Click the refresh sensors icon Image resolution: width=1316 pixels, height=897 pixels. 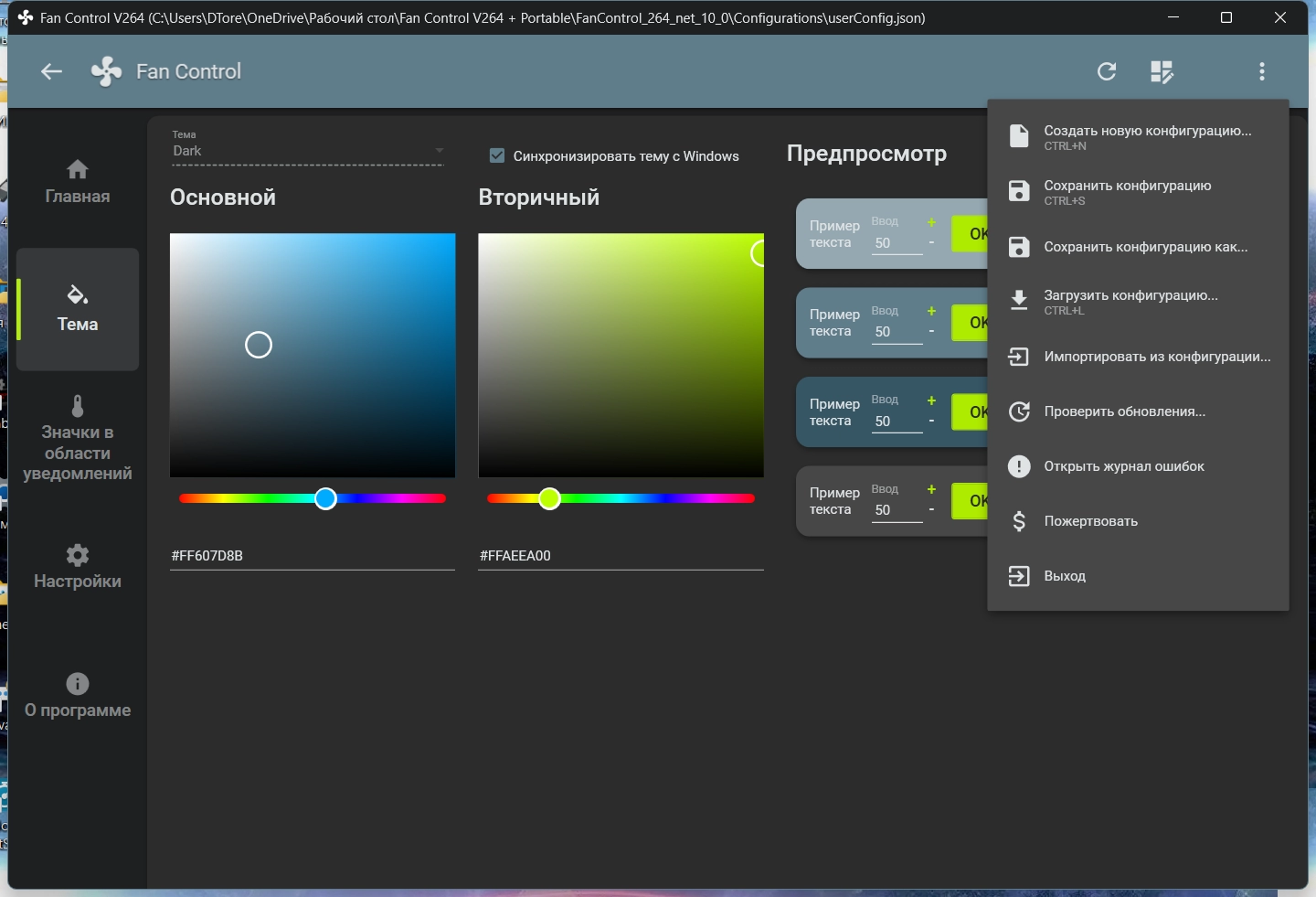1107,71
